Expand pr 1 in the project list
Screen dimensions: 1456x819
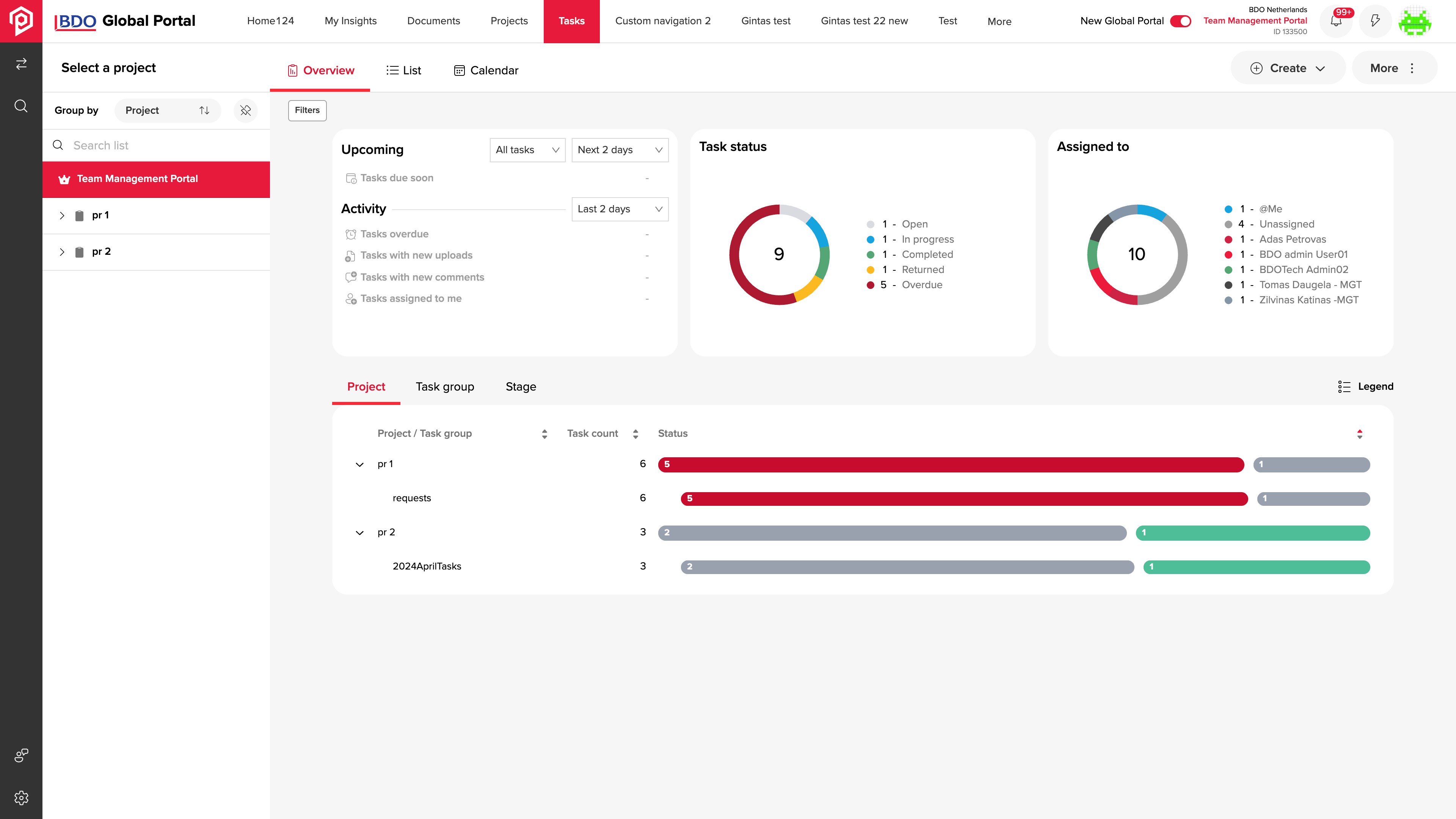(x=62, y=215)
